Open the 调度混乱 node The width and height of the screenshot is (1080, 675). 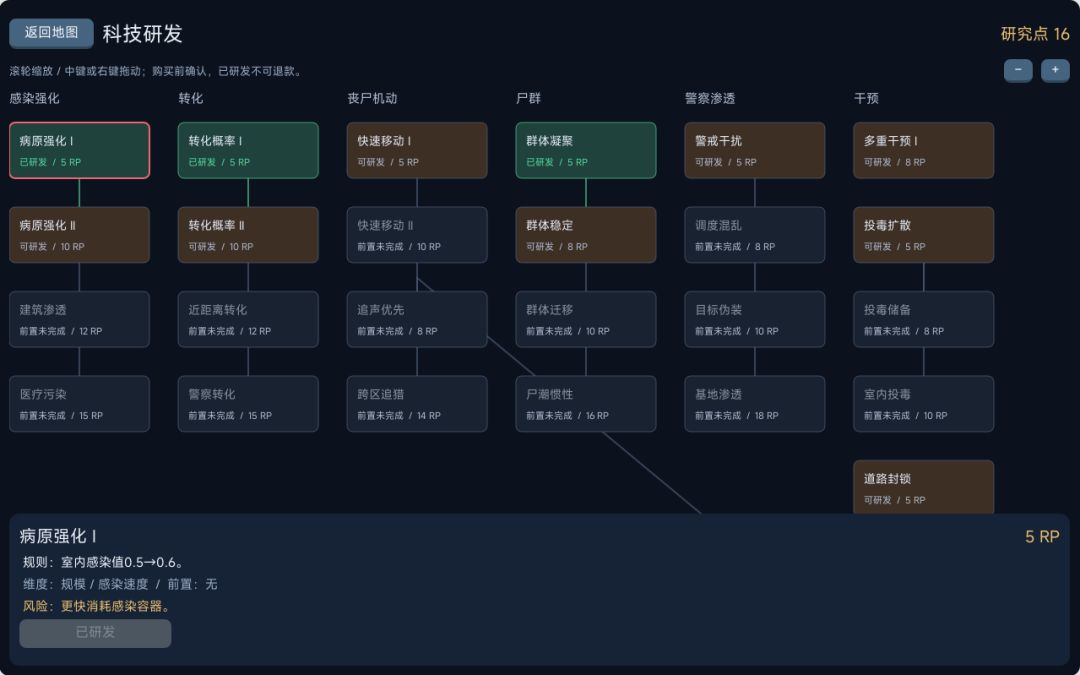(x=754, y=235)
